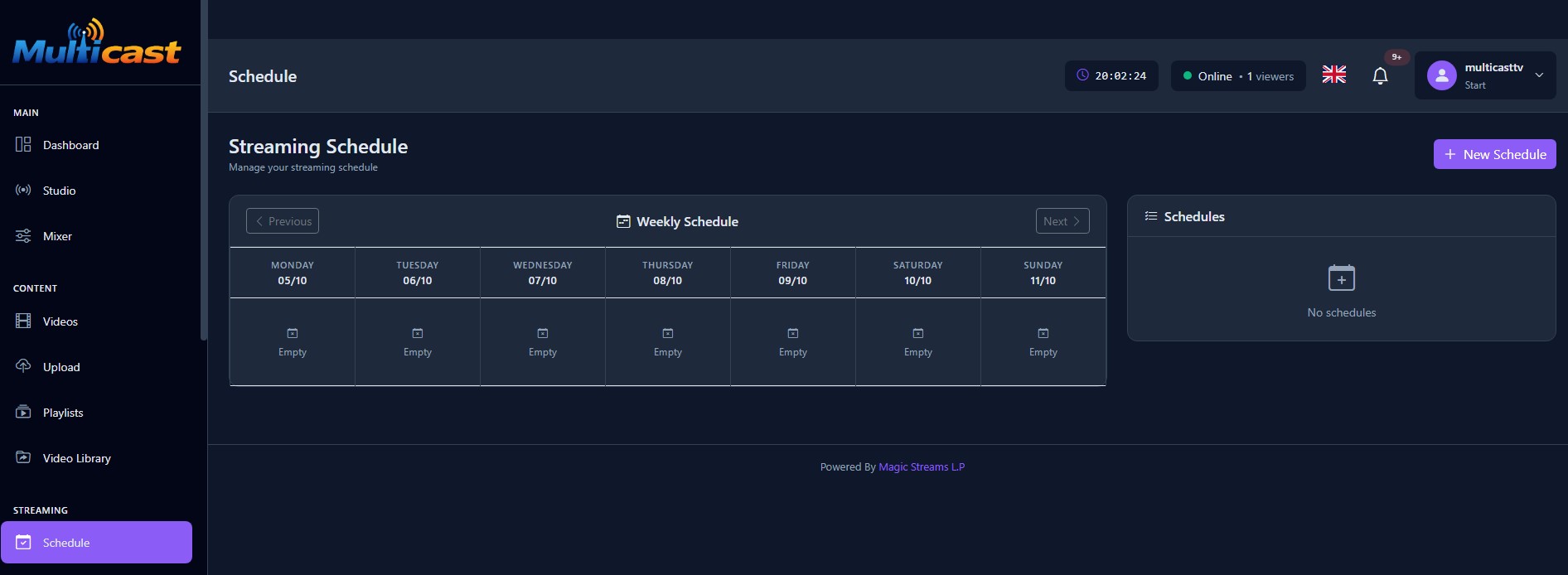Click the multicasttv user avatar icon
Viewport: 1568px width, 575px height.
pos(1441,75)
